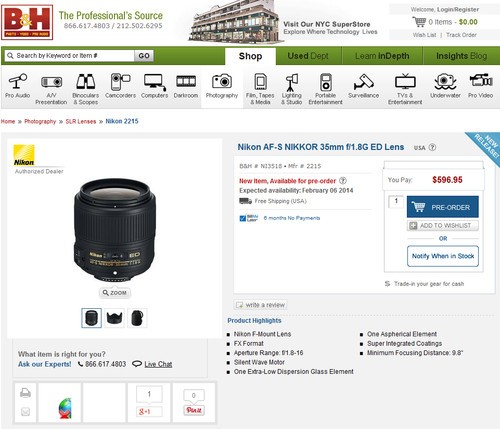Open Portable Entertainment category
The image size is (500, 429).
[325, 89]
